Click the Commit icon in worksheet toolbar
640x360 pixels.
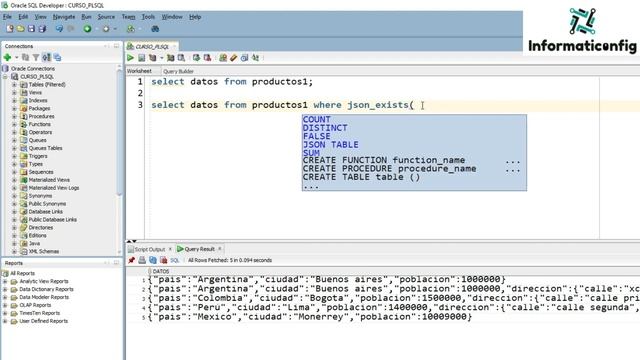[x=196, y=58]
